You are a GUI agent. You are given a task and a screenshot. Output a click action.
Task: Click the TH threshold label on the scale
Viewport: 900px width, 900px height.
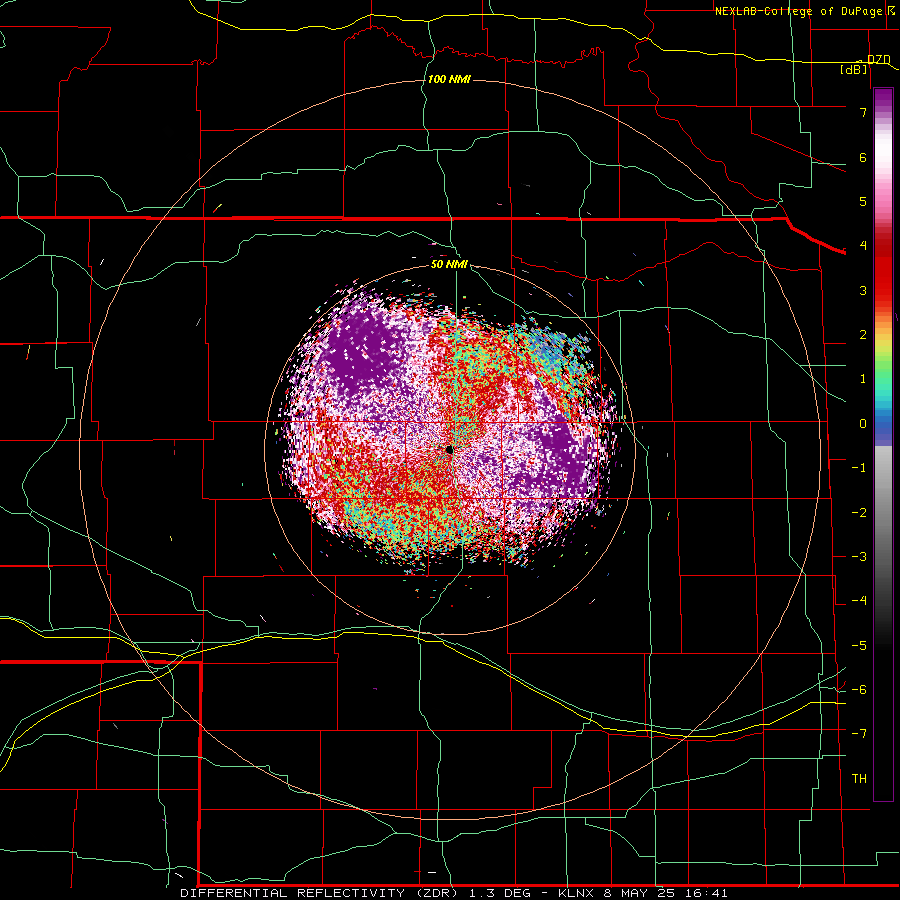pos(859,779)
